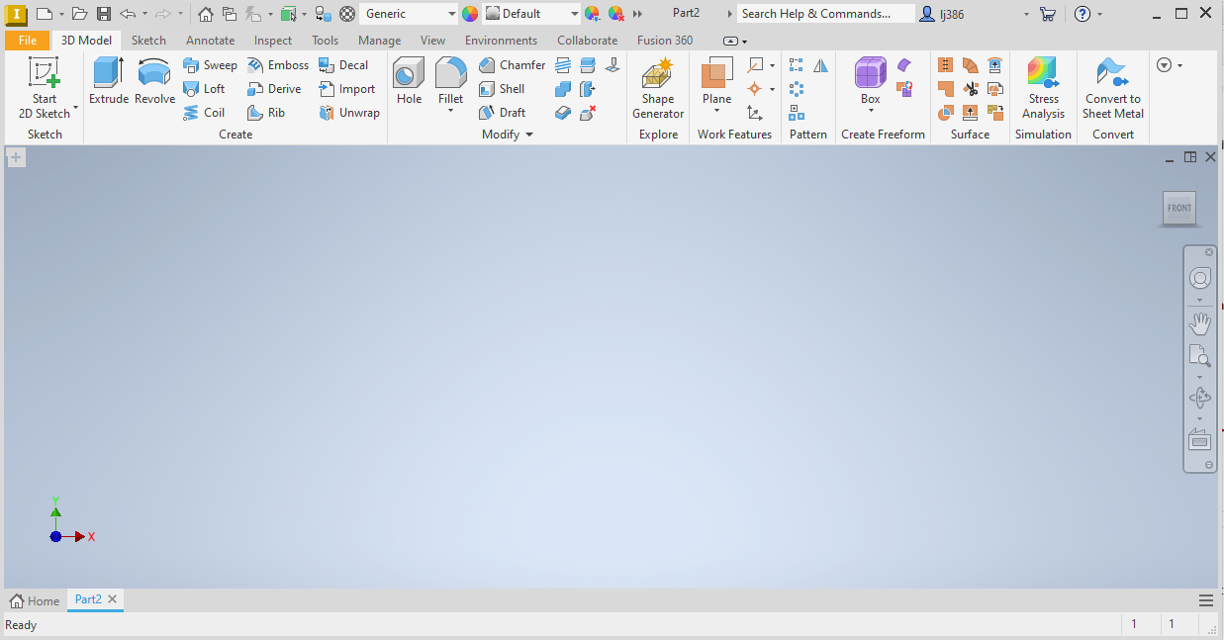Create a freeform Box
The height and width of the screenshot is (640, 1224).
tap(870, 74)
